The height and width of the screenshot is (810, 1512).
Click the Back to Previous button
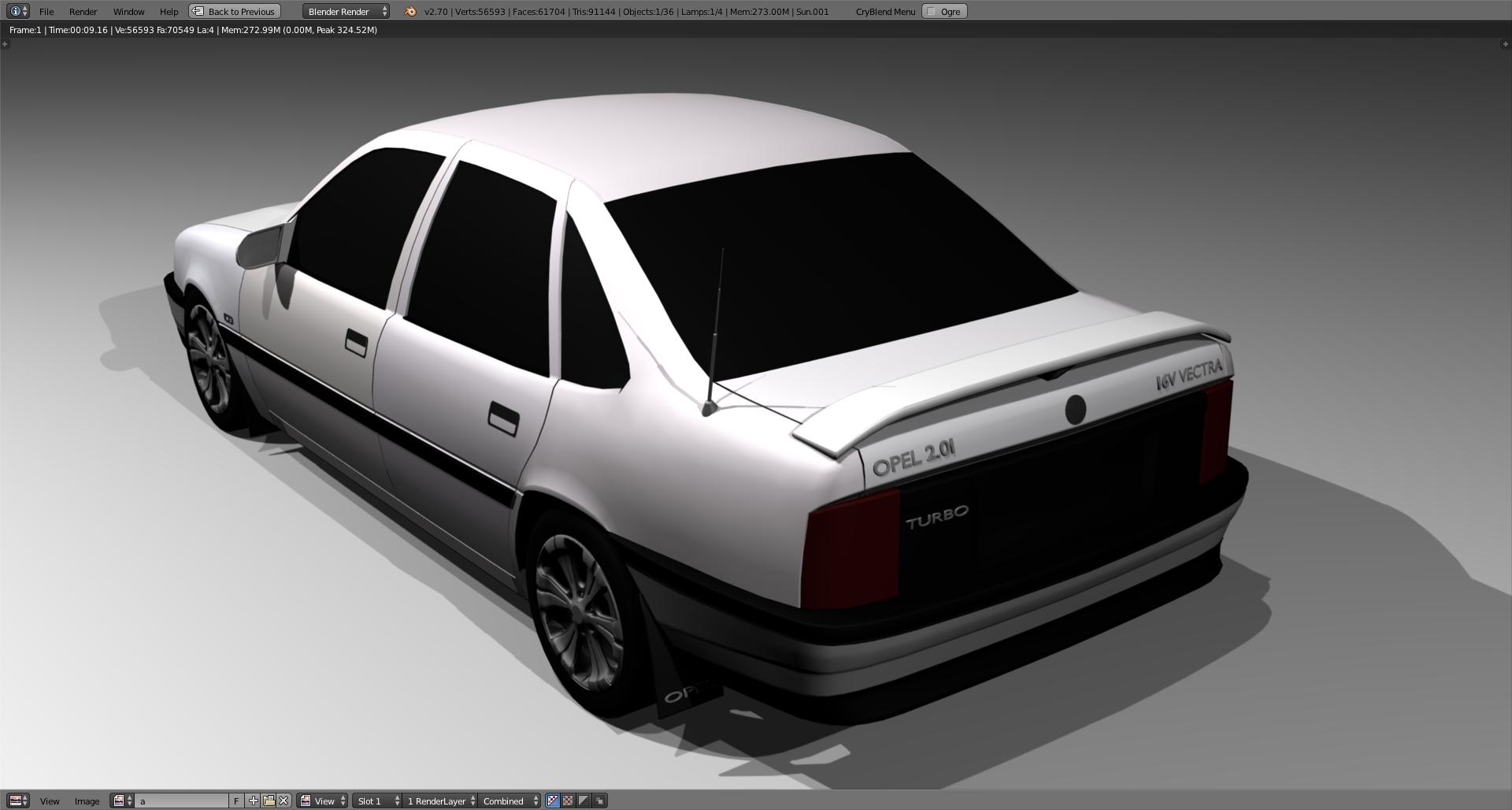(235, 11)
